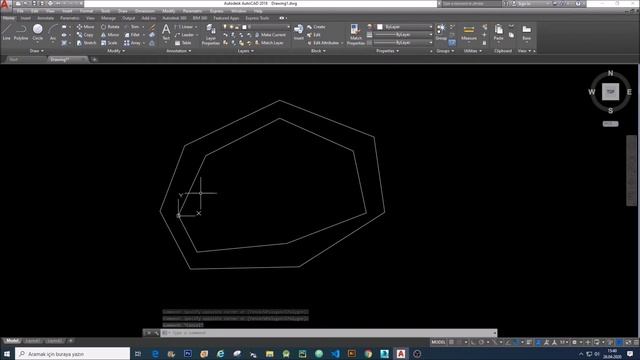The width and height of the screenshot is (640, 360).
Task: Select the Line tool
Action: [x=6, y=32]
